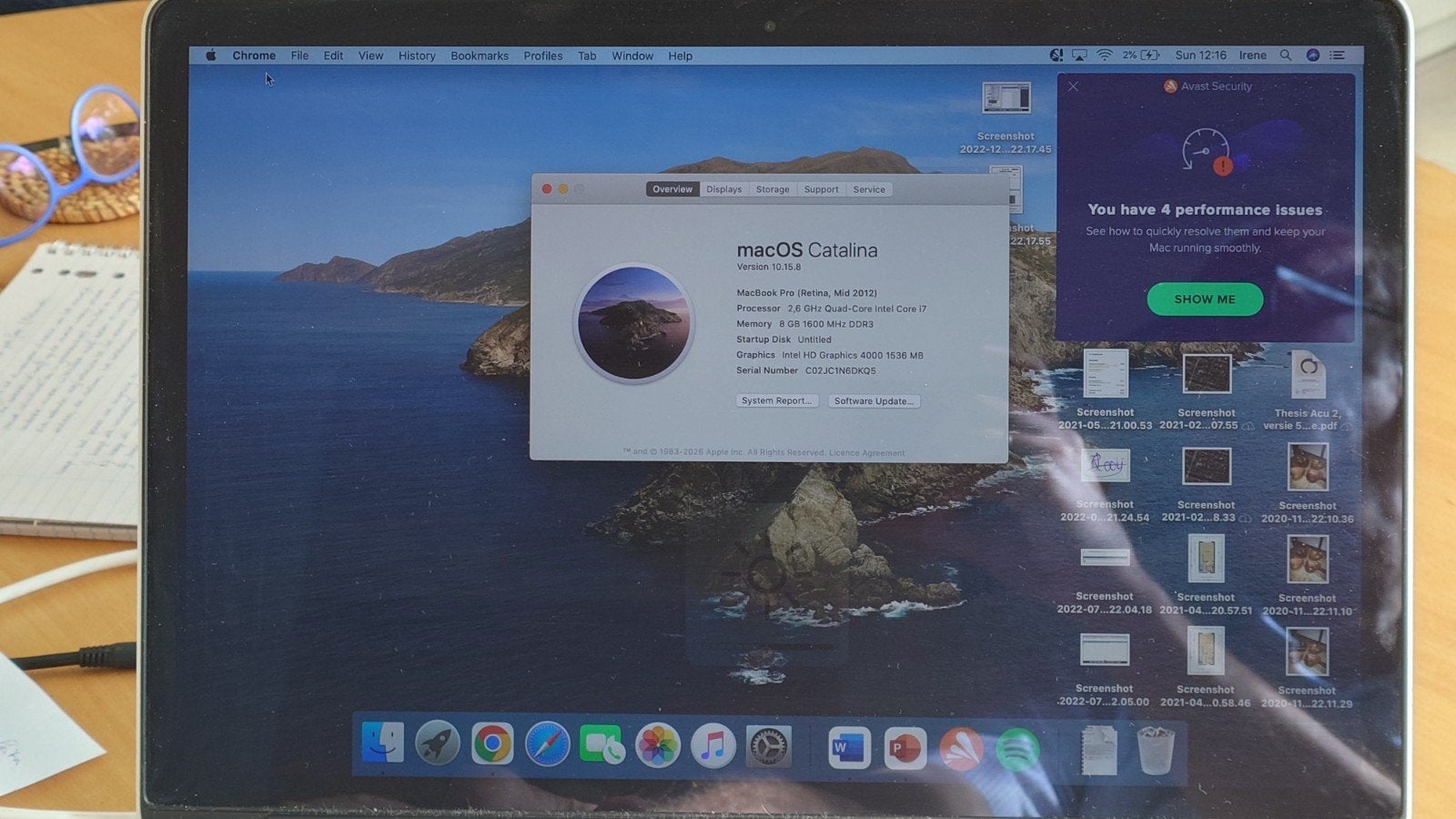
Task: Open the View menu
Action: point(370,56)
